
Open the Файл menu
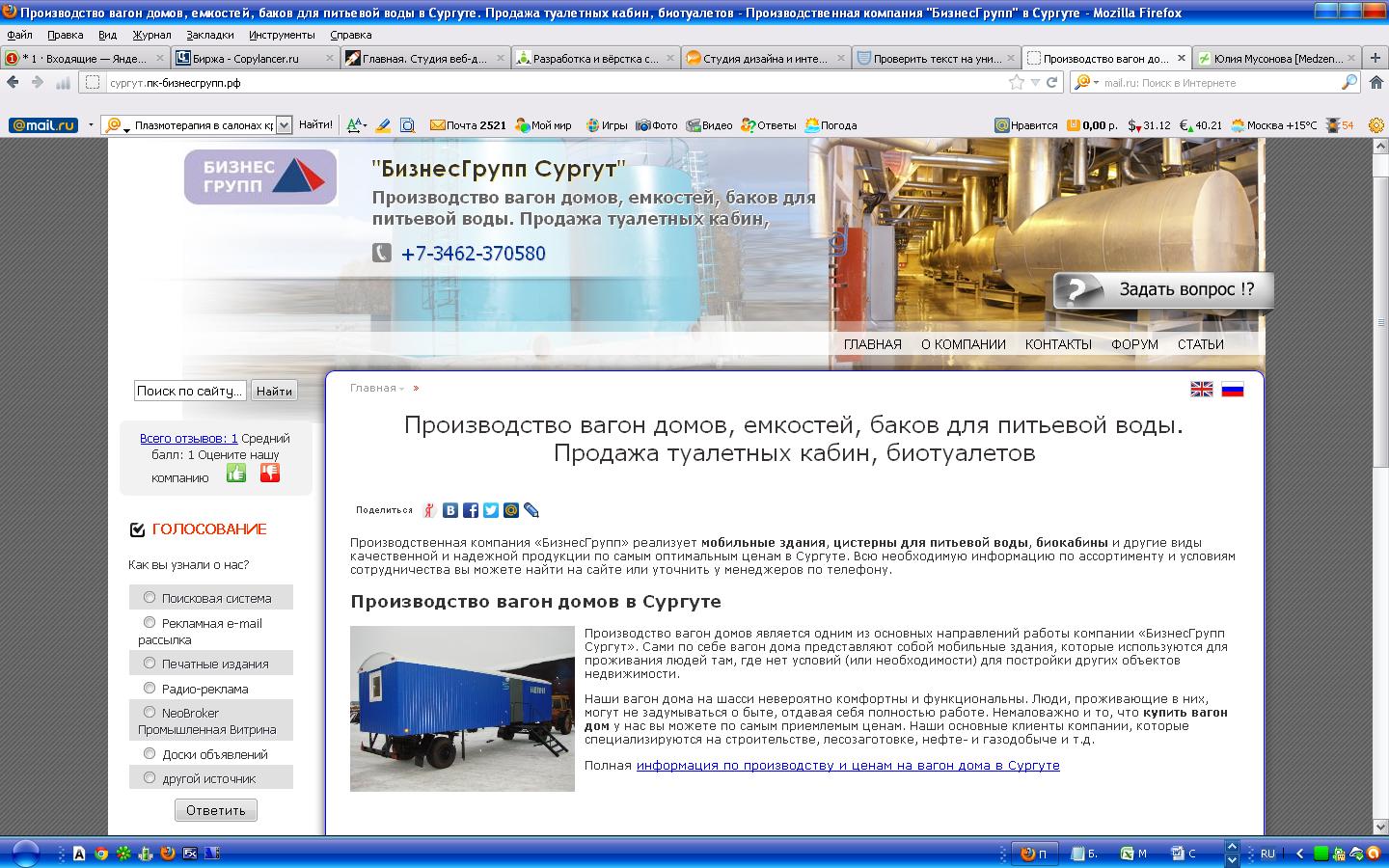(x=19, y=35)
